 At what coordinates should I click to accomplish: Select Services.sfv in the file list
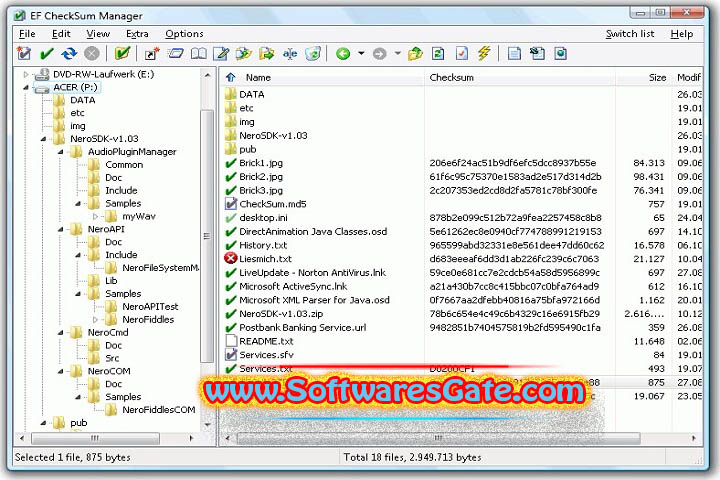(266, 355)
